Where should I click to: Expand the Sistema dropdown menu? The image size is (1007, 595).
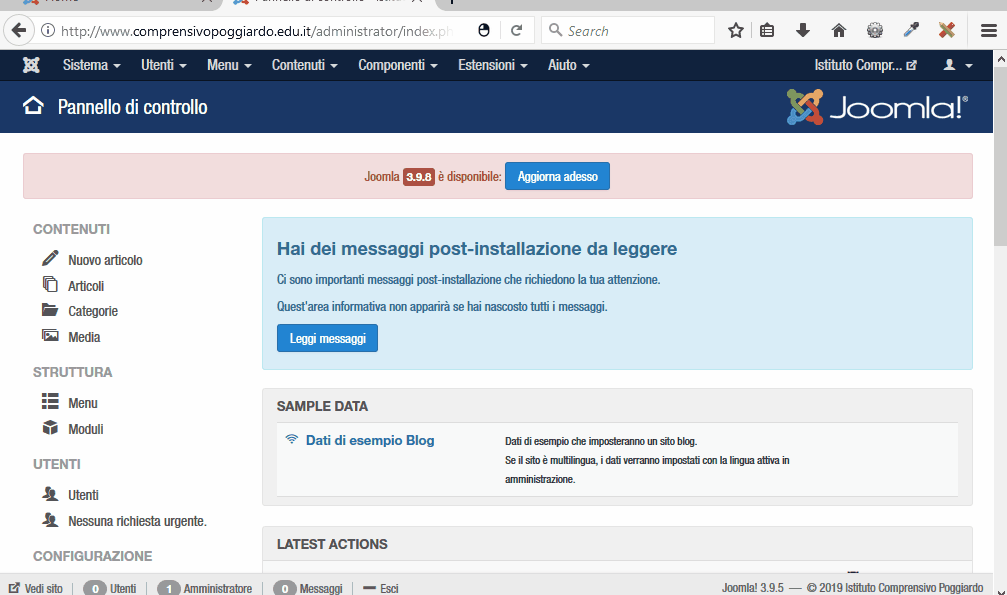pos(91,65)
